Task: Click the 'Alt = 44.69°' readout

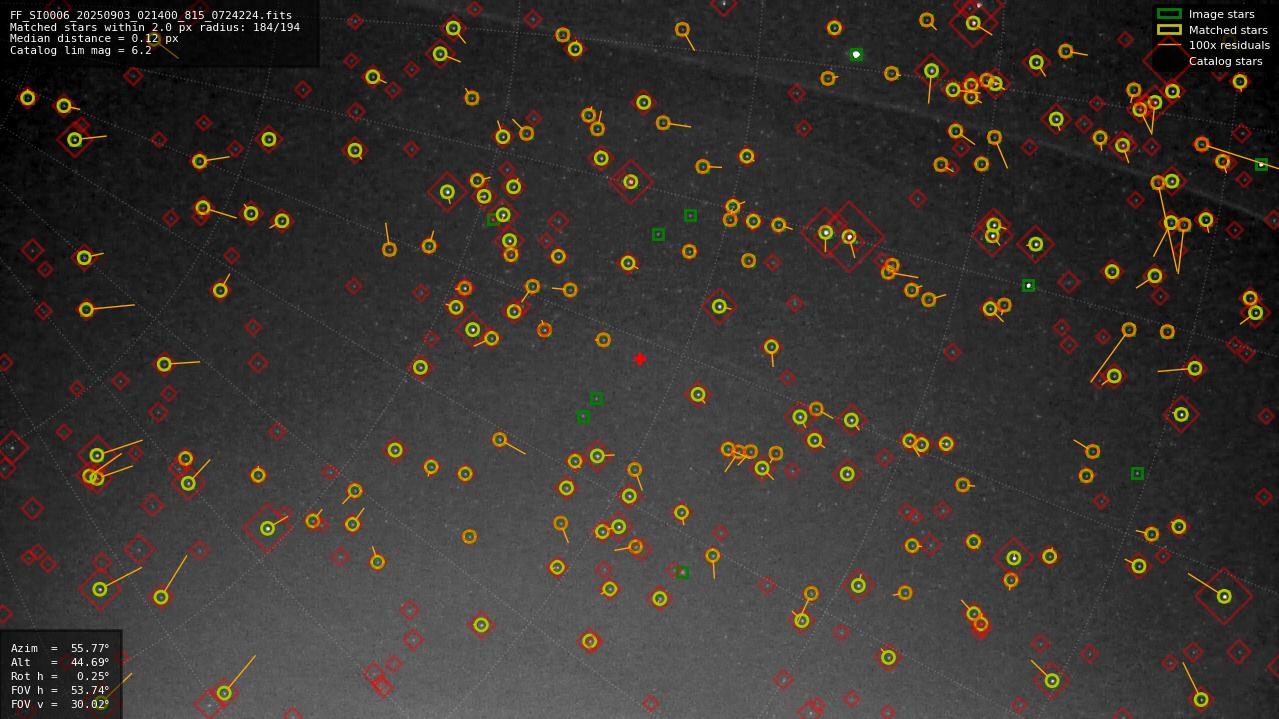Action: pyautogui.click(x=60, y=662)
